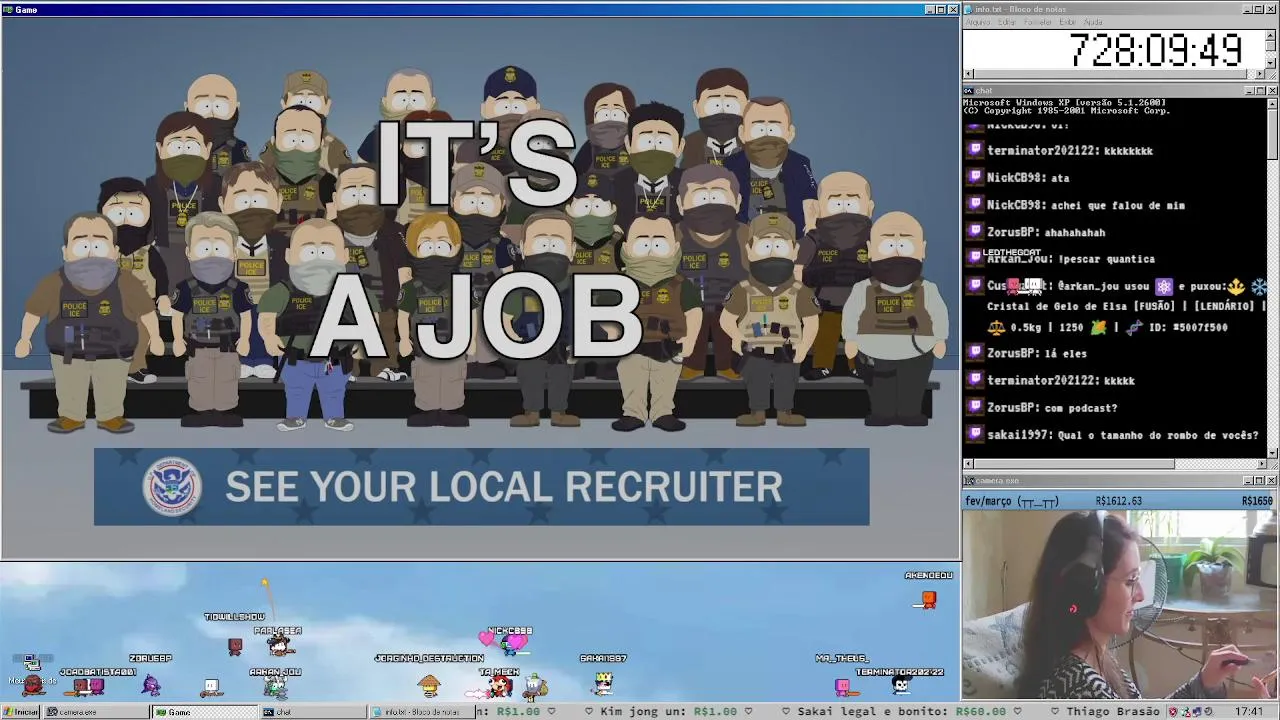Click NICKCB98 avatar with pink hearts
1280x720 pixels.
click(x=510, y=643)
